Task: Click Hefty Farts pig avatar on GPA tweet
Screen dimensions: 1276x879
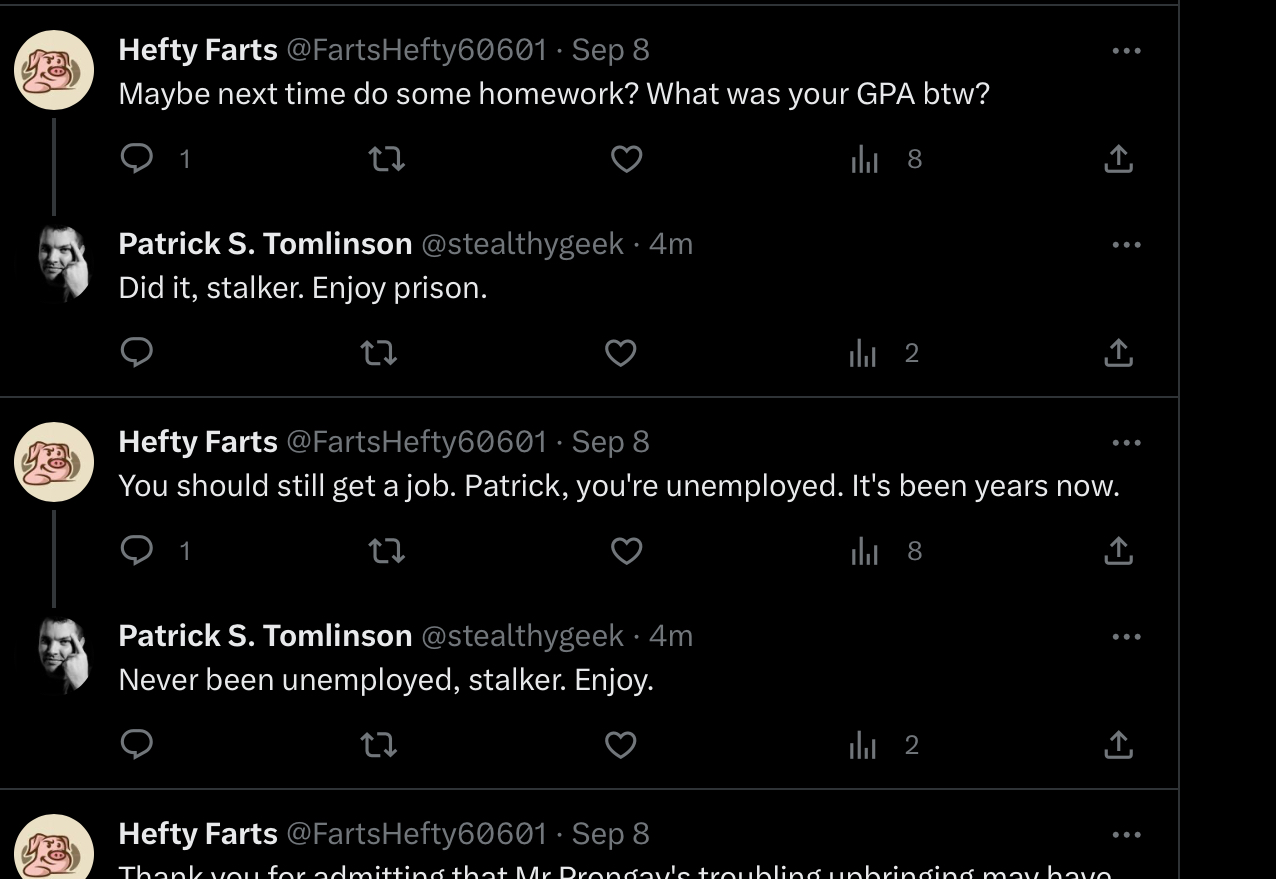Action: [x=54, y=69]
